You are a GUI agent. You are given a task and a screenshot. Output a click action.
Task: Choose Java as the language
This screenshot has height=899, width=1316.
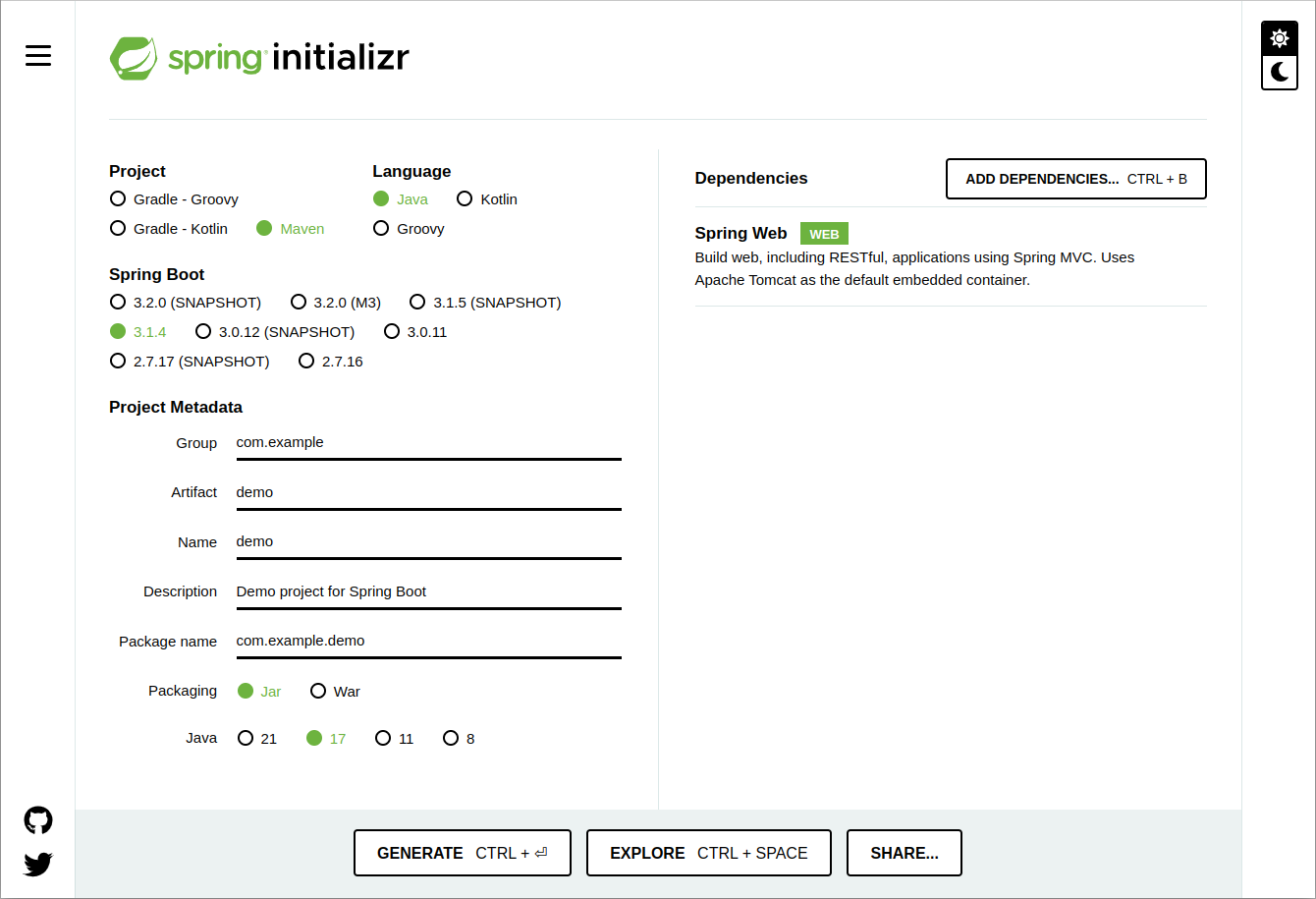pyautogui.click(x=401, y=199)
